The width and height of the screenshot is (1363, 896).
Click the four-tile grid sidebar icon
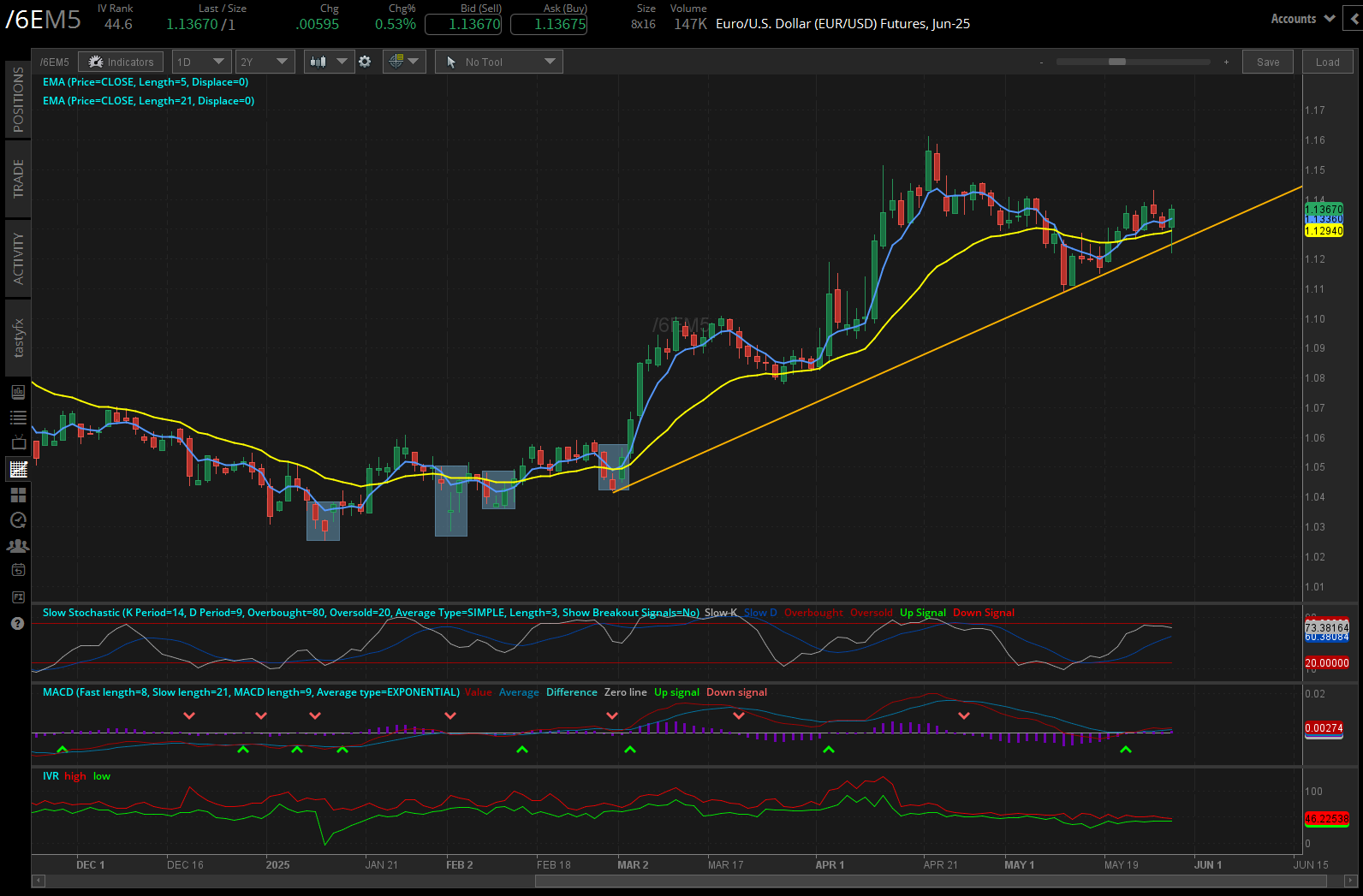click(18, 495)
